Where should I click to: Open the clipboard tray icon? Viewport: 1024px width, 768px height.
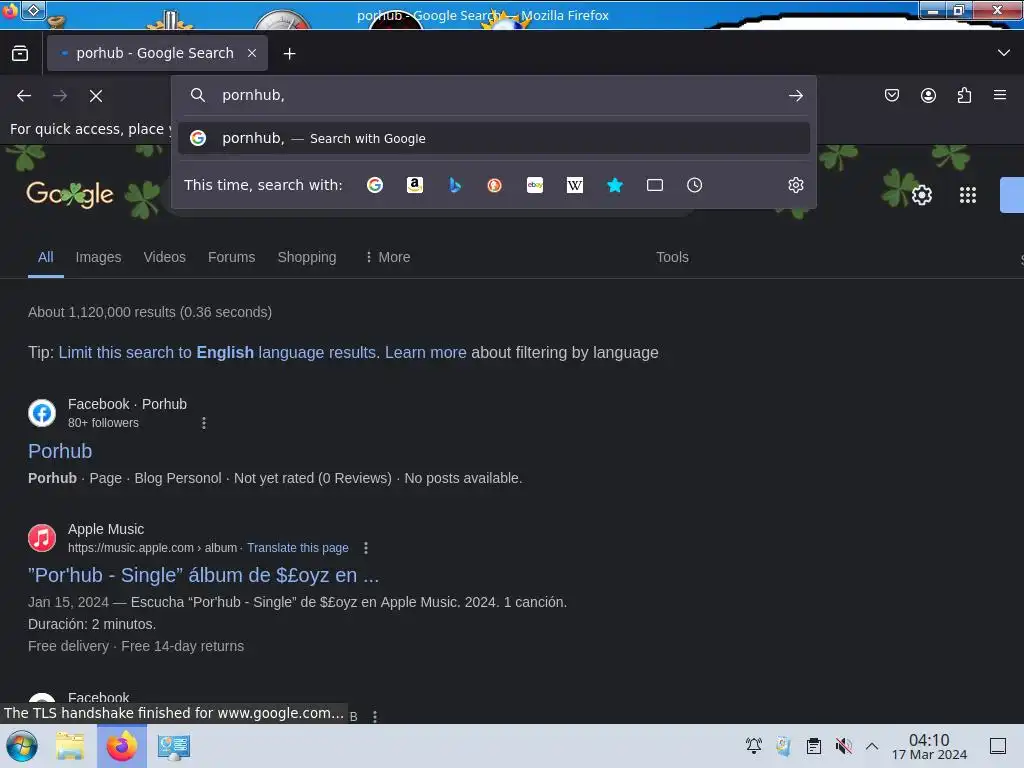tap(813, 746)
